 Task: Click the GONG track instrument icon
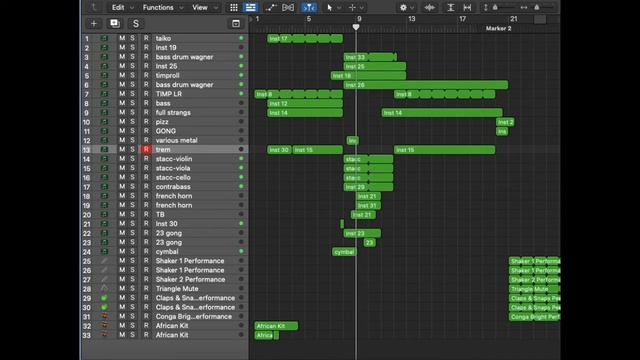[104, 131]
